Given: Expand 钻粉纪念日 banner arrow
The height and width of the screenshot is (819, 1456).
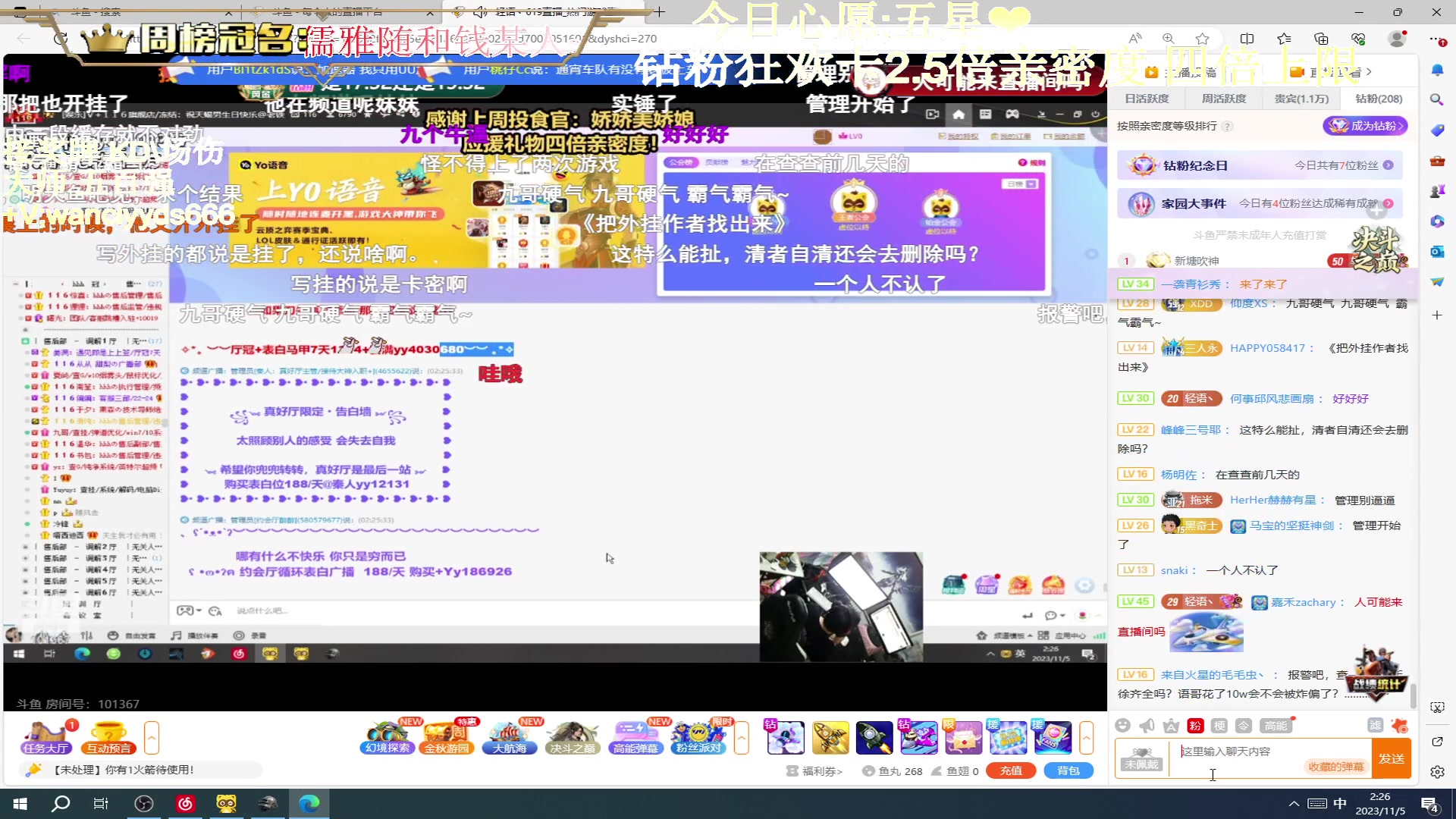Looking at the screenshot, I should (1388, 165).
